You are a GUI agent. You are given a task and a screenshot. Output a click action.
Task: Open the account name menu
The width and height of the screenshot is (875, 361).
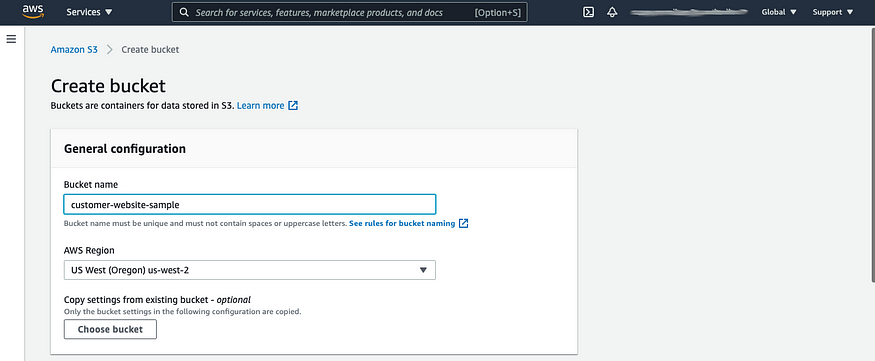(689, 12)
